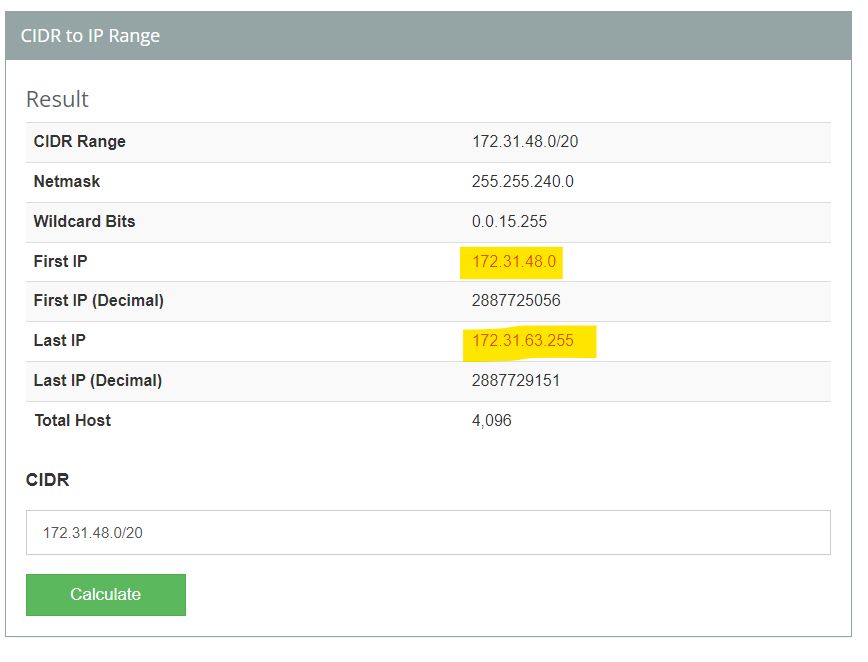Click the First IP row label
868x662 pixels.
60,261
